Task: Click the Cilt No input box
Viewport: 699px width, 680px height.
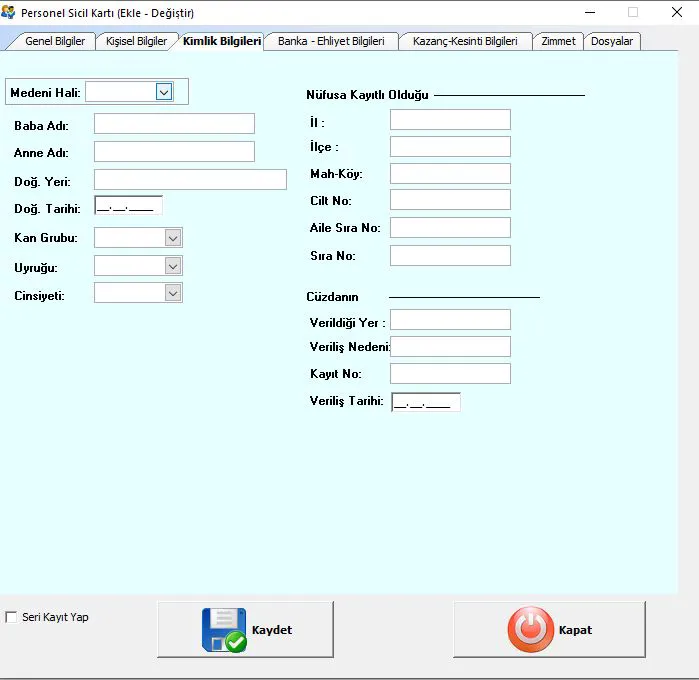Action: (x=450, y=200)
